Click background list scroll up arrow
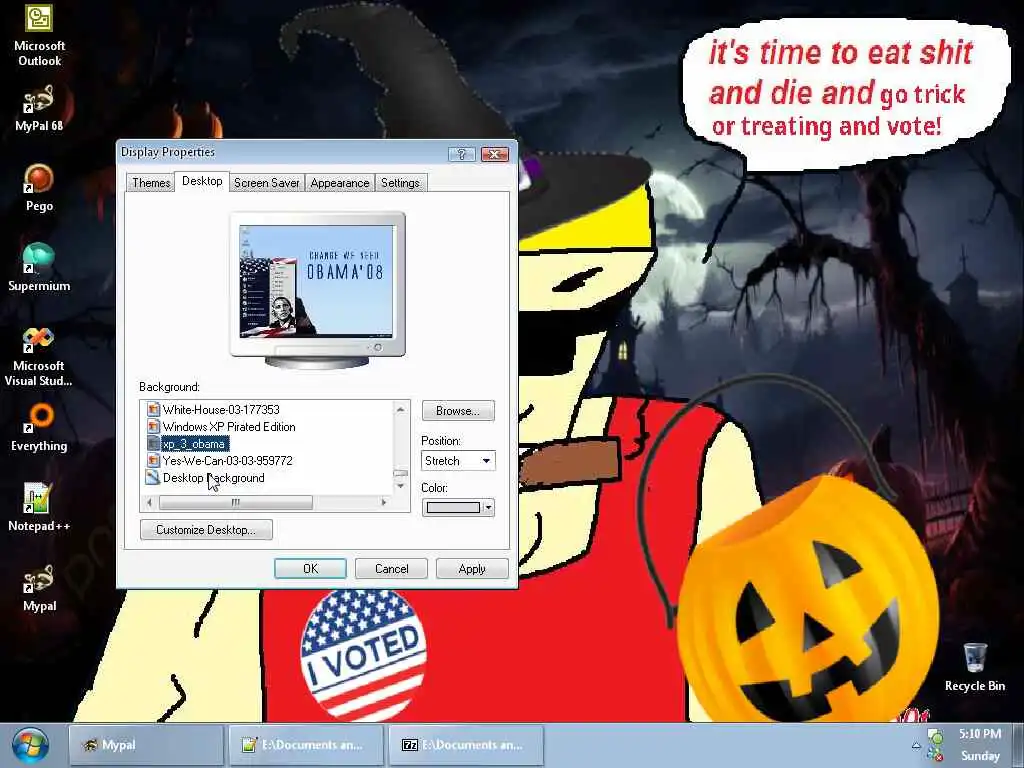The image size is (1024, 768). pyautogui.click(x=400, y=409)
